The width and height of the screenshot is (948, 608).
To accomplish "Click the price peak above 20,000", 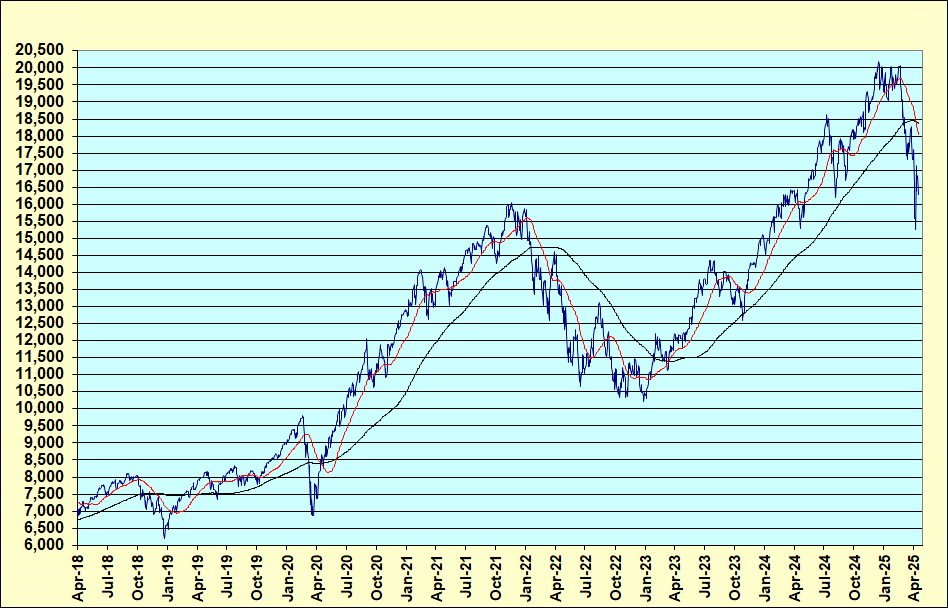I will point(878,62).
